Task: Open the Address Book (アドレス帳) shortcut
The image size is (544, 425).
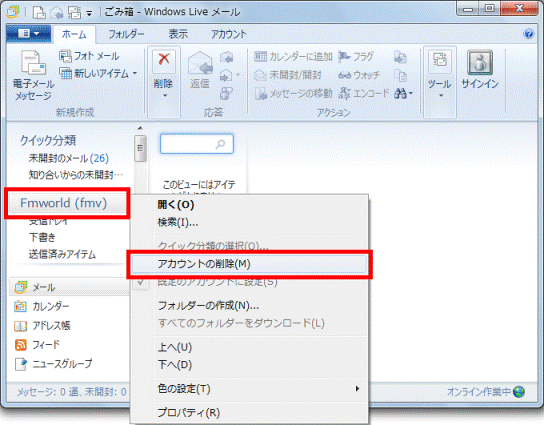Action: (42, 325)
